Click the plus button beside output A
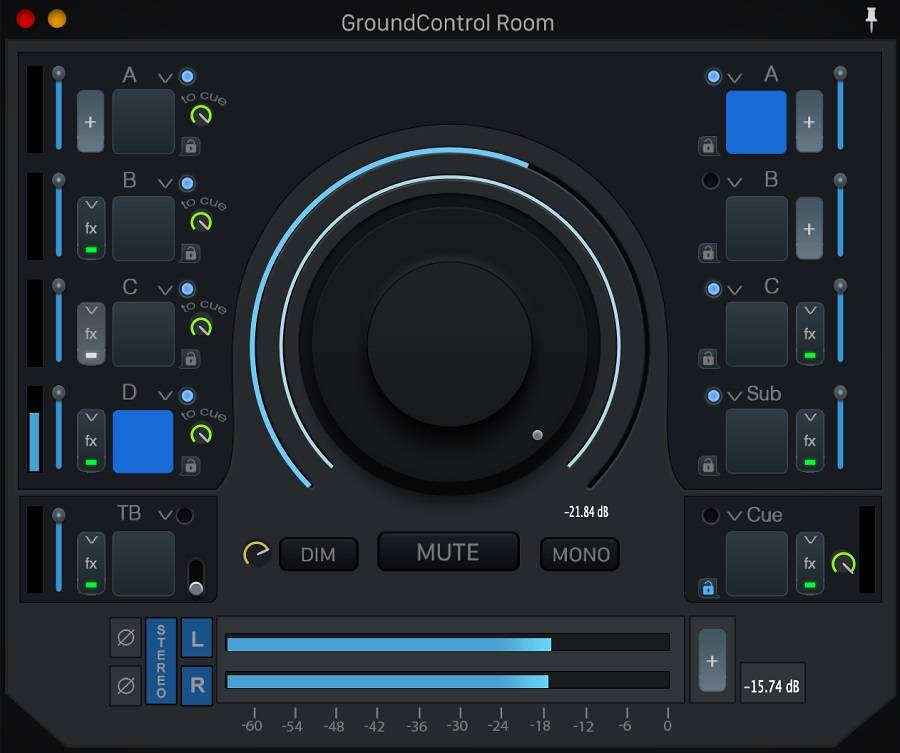 tap(809, 122)
